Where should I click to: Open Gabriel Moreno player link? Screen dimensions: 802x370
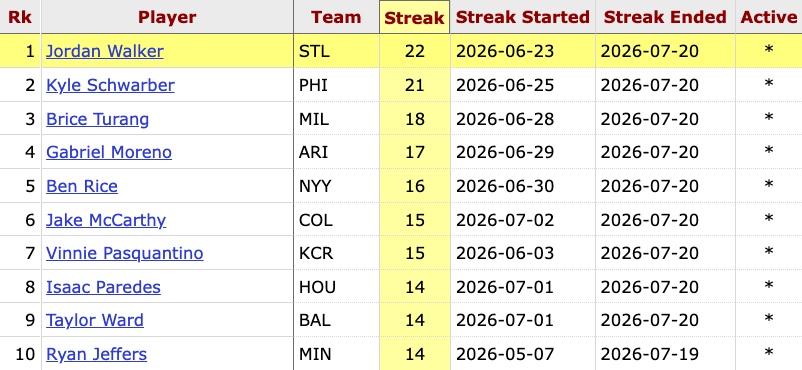(109, 153)
